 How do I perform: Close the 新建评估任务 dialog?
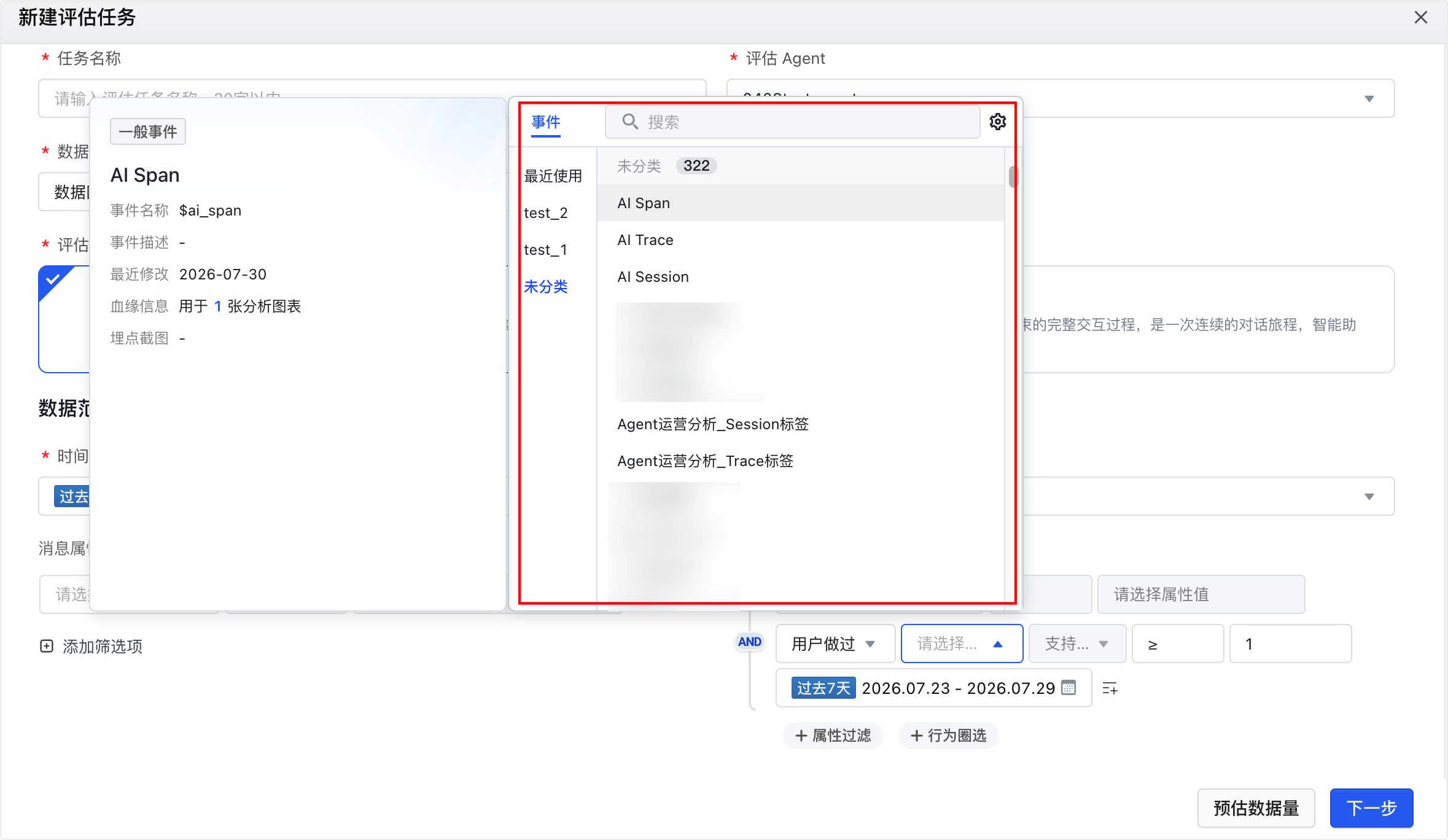(1420, 17)
